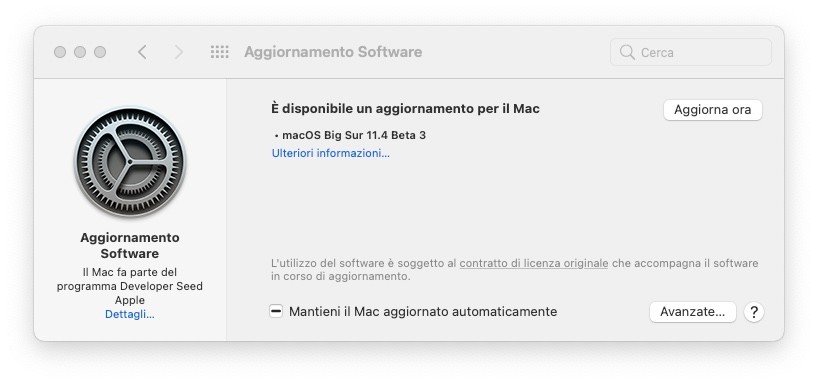Open help with the question mark button
The height and width of the screenshot is (383, 818).
pyautogui.click(x=754, y=312)
